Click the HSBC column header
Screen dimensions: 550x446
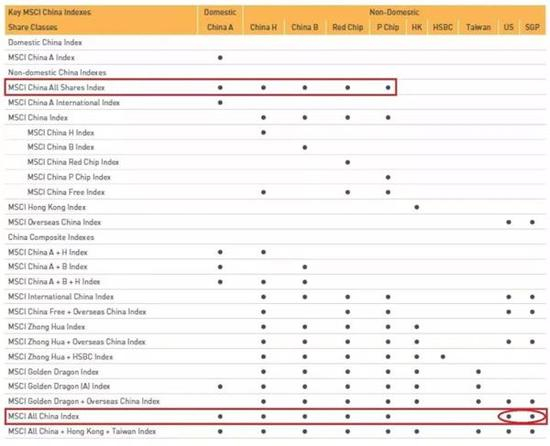pyautogui.click(x=443, y=27)
